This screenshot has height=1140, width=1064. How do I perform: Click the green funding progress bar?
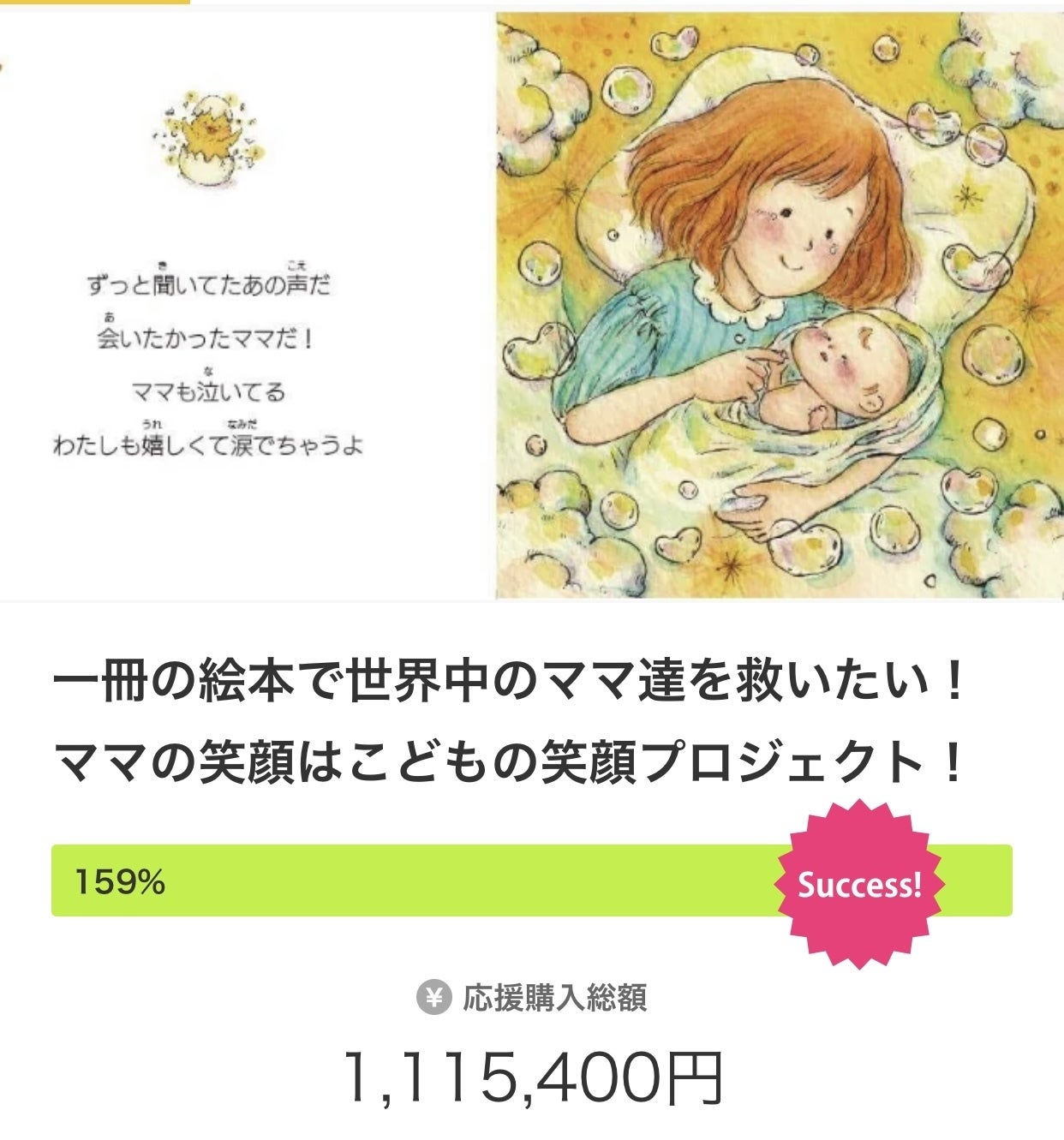pos(428,880)
